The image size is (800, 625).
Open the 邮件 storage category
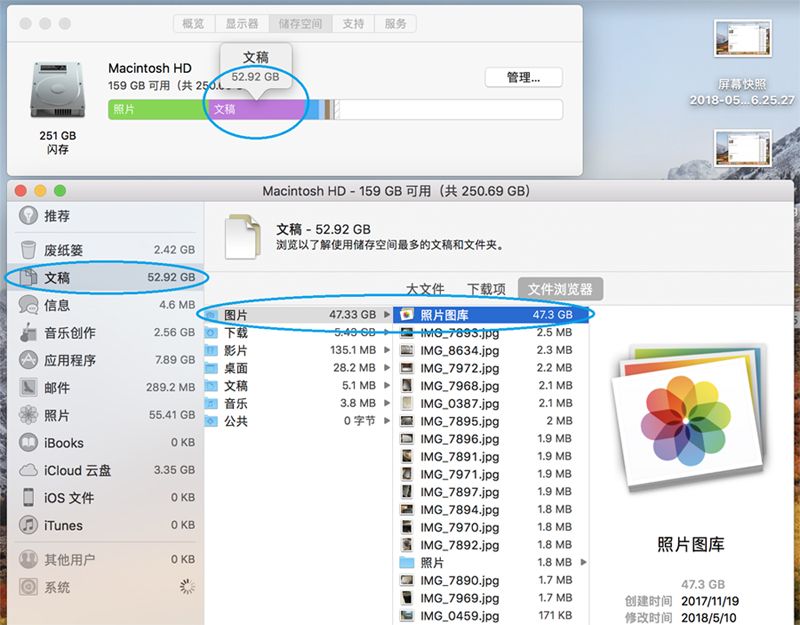[x=57, y=387]
